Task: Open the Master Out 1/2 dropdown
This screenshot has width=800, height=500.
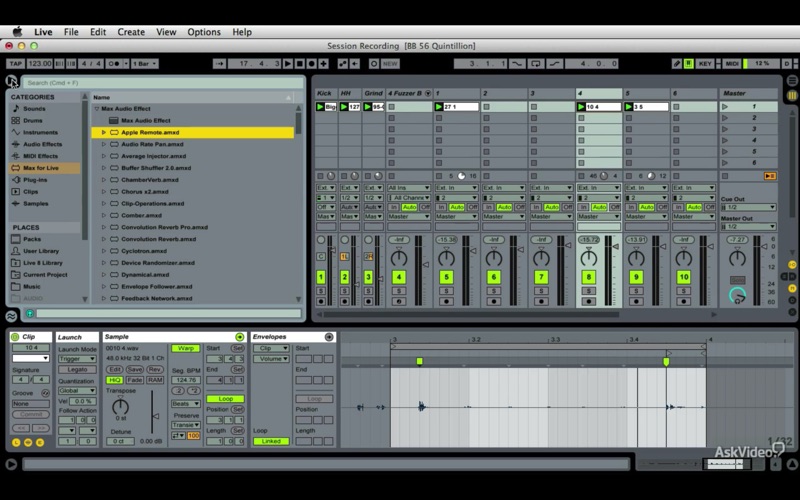Action: [748, 227]
